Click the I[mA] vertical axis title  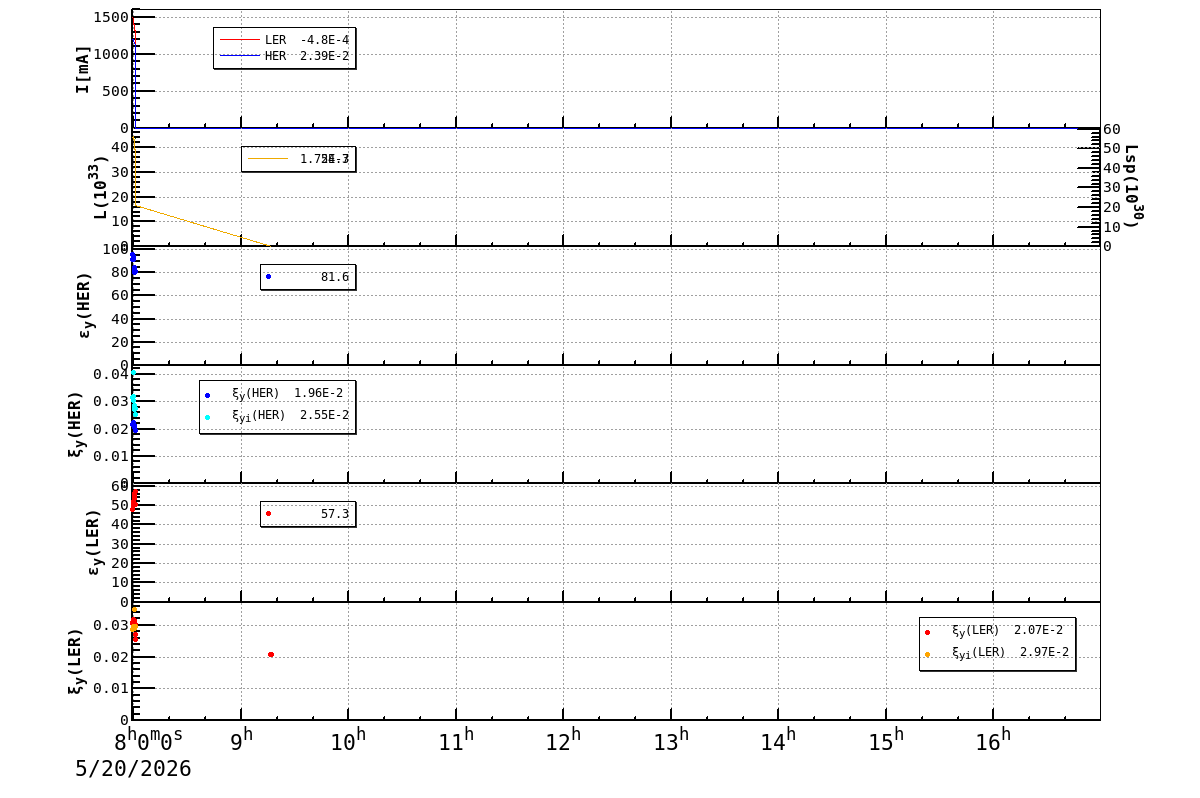point(83,69)
